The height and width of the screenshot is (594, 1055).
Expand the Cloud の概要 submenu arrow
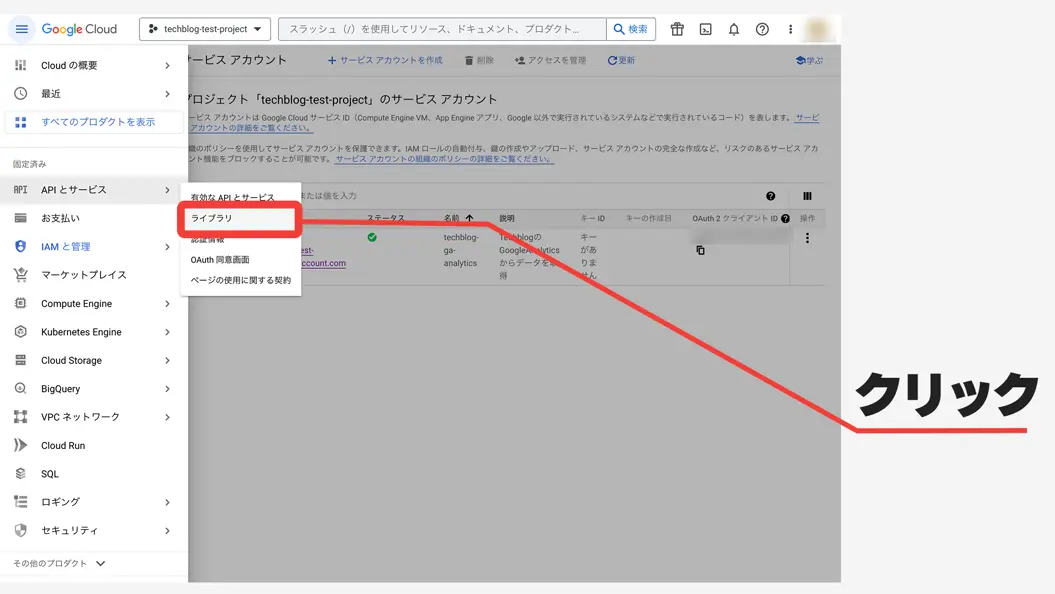point(167,65)
